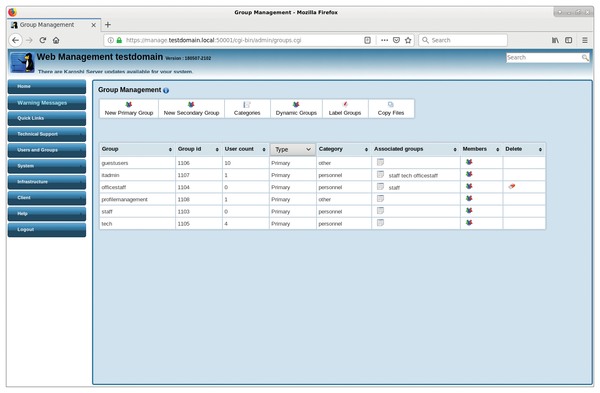Show Firefox sidebars icon
The width and height of the screenshot is (600, 393).
tap(569, 40)
